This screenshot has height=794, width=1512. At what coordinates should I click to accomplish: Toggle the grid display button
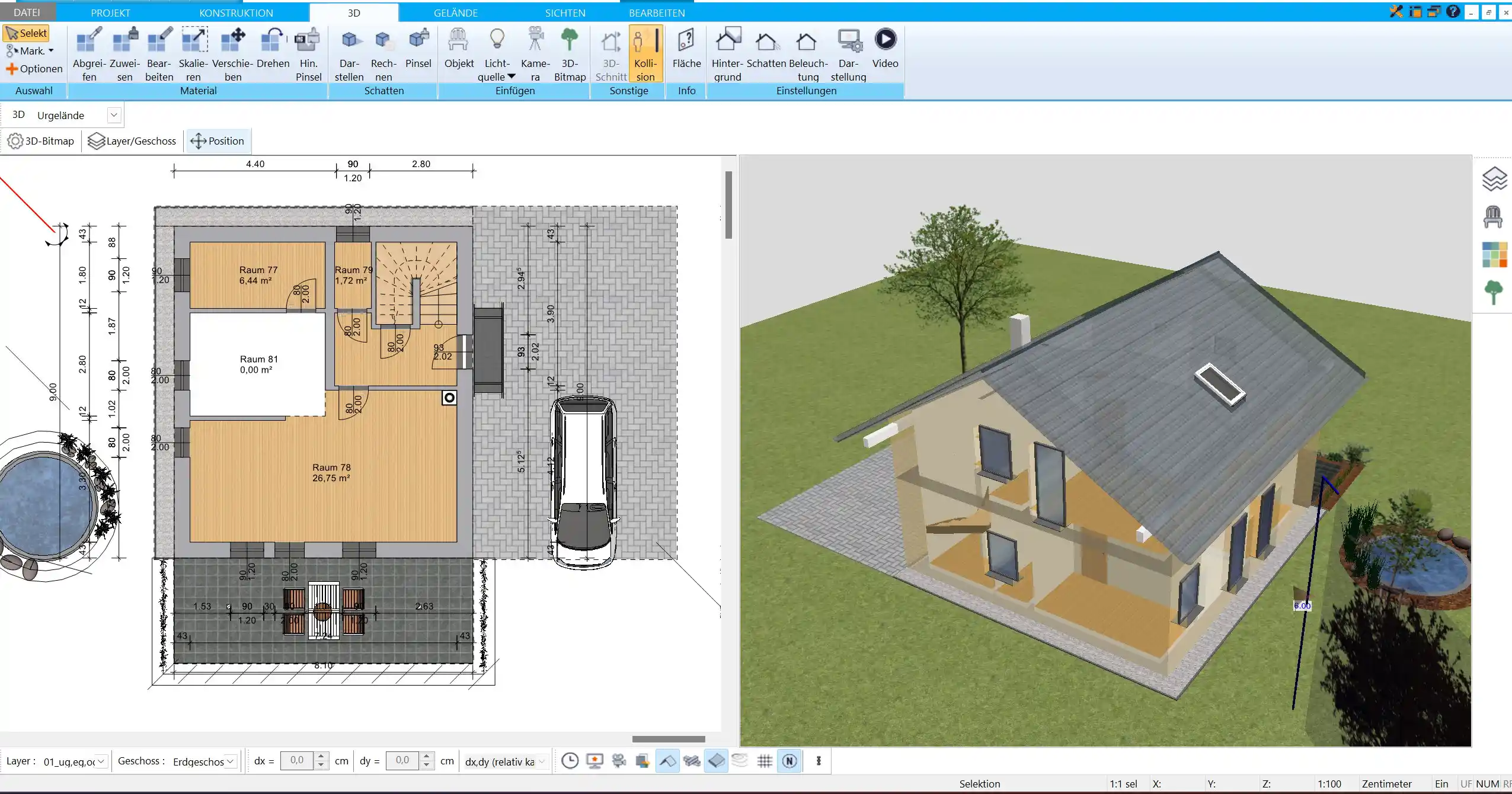pyautogui.click(x=765, y=761)
